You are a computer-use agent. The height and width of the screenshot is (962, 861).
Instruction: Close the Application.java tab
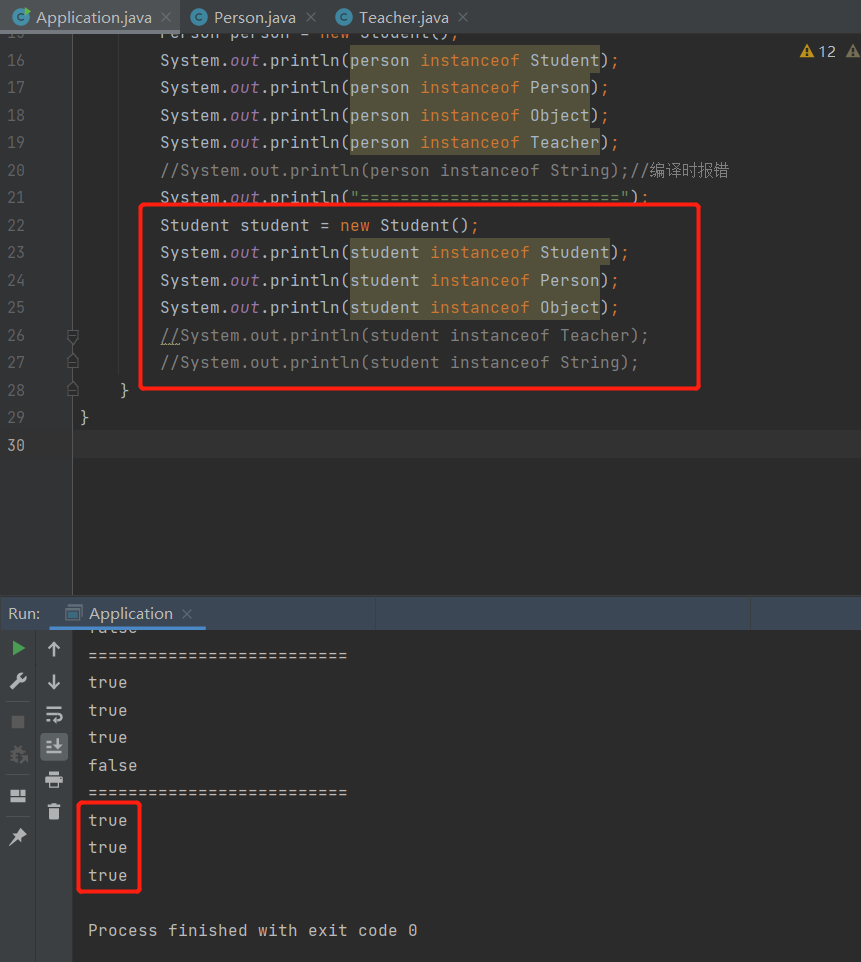pyautogui.click(x=166, y=17)
